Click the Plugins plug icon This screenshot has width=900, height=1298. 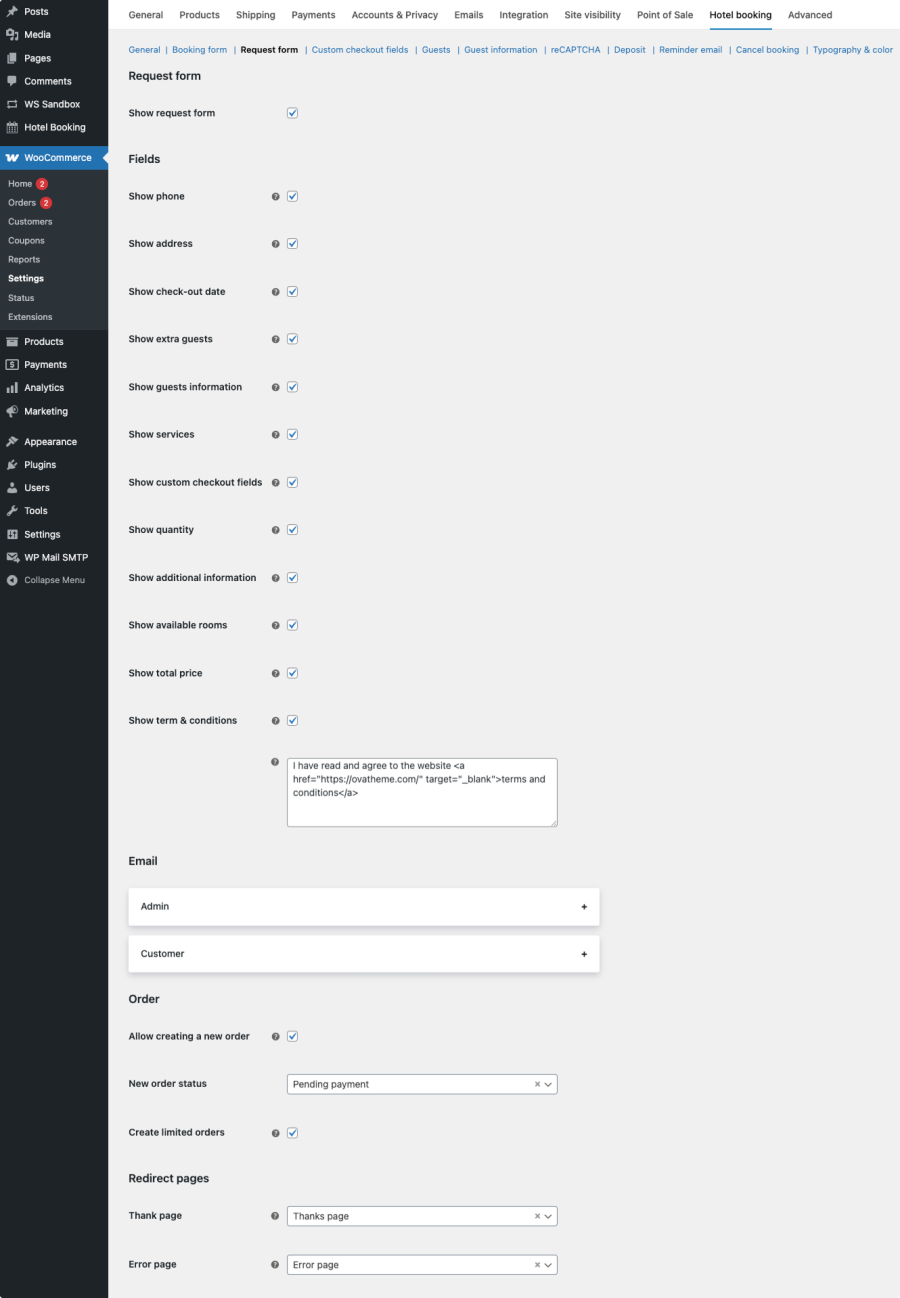coord(12,465)
